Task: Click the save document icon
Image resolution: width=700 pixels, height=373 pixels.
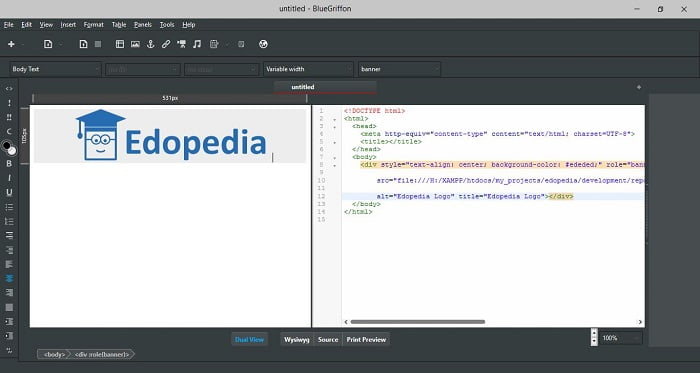Action: coord(83,44)
